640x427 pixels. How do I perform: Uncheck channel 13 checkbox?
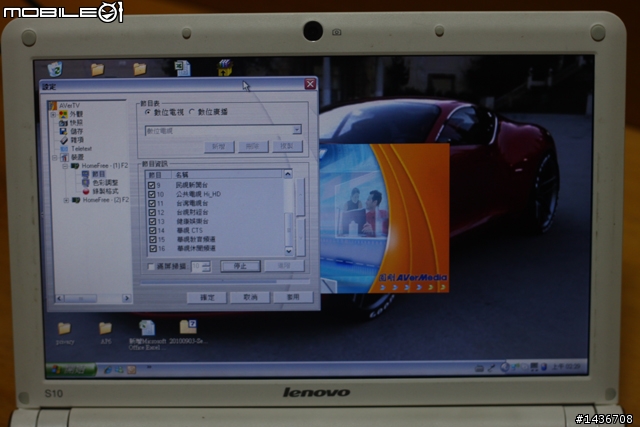(x=152, y=221)
